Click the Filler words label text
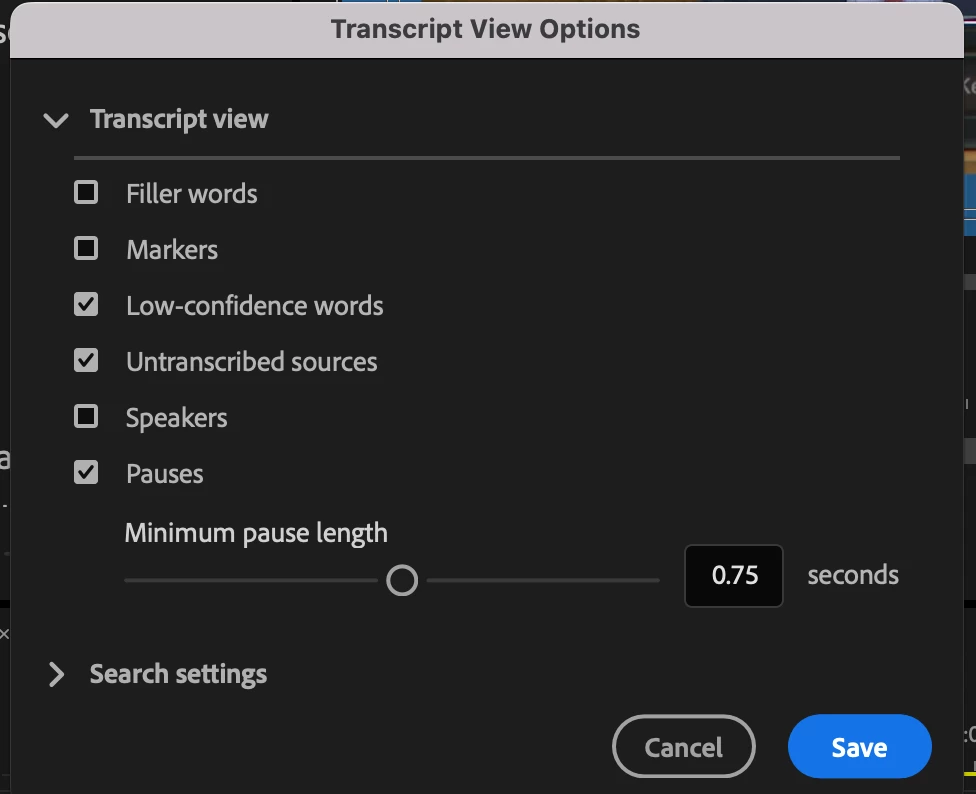Image resolution: width=976 pixels, height=794 pixels. pos(192,194)
